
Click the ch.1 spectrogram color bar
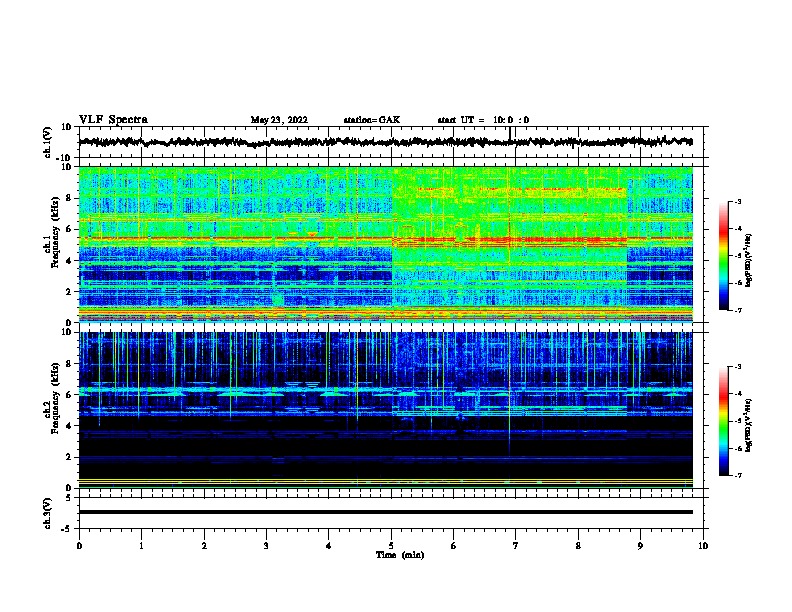click(723, 256)
